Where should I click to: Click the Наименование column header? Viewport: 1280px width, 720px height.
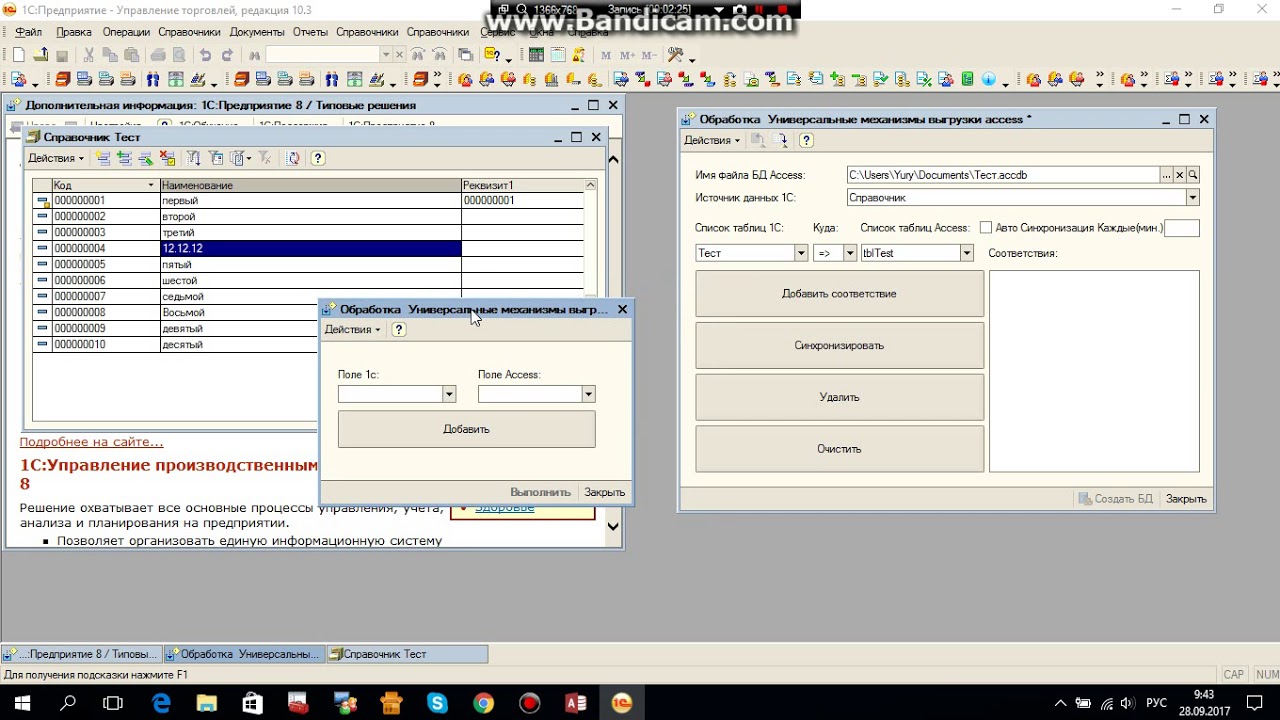(x=310, y=185)
